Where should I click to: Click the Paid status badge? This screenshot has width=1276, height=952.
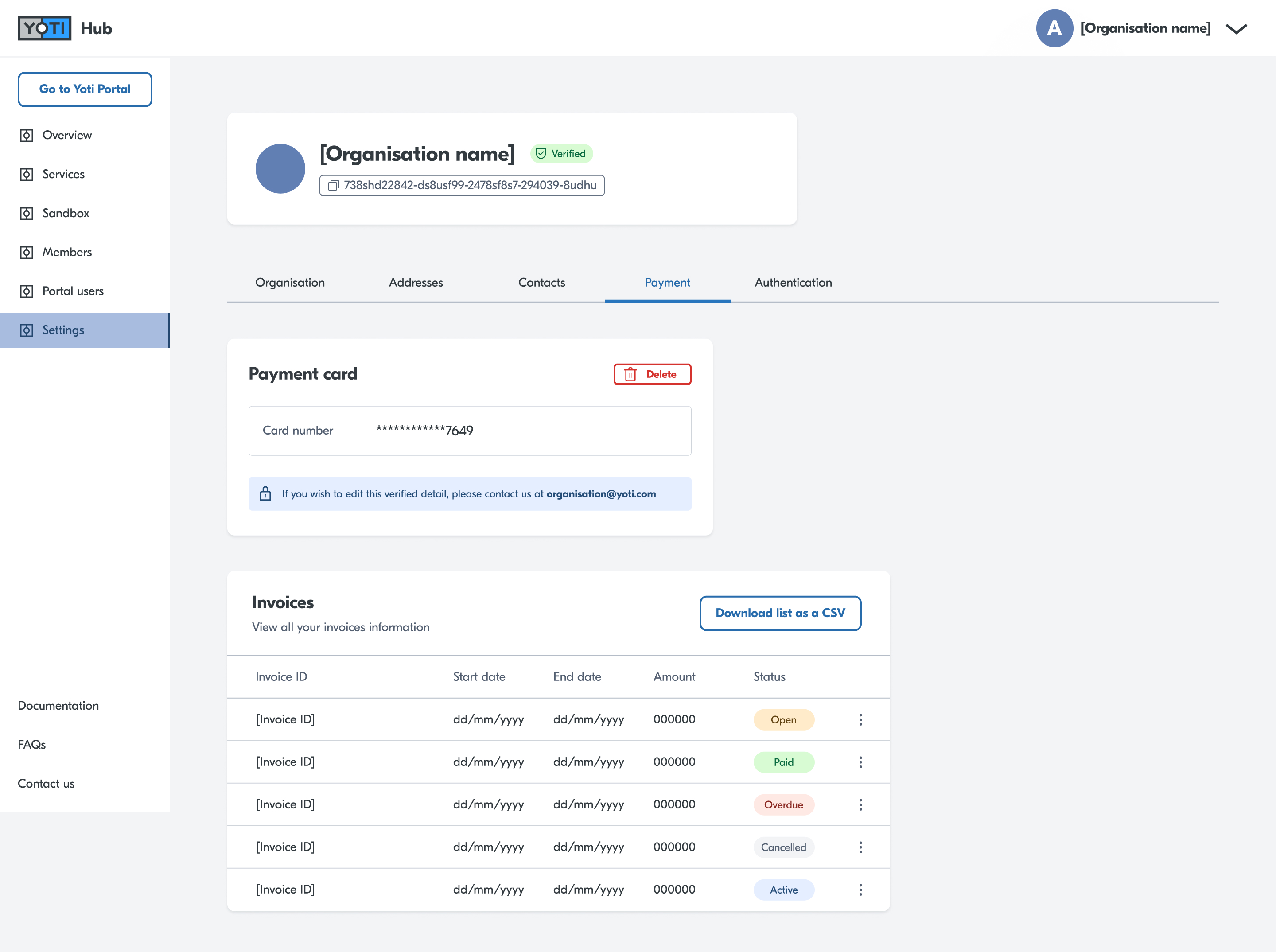783,762
